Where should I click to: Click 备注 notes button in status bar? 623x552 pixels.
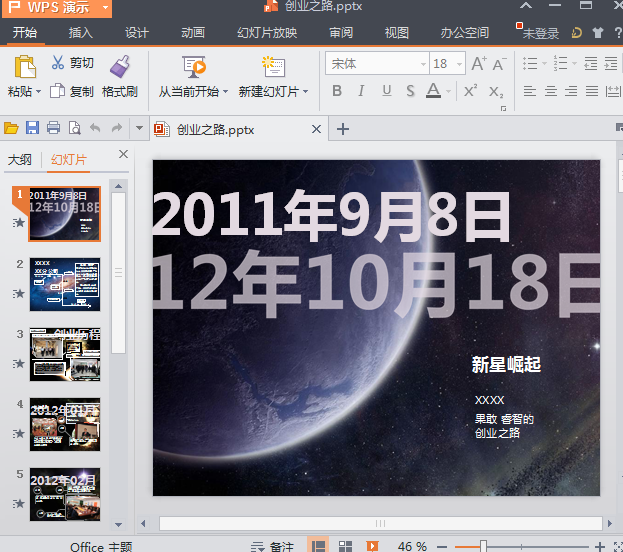[x=273, y=547]
